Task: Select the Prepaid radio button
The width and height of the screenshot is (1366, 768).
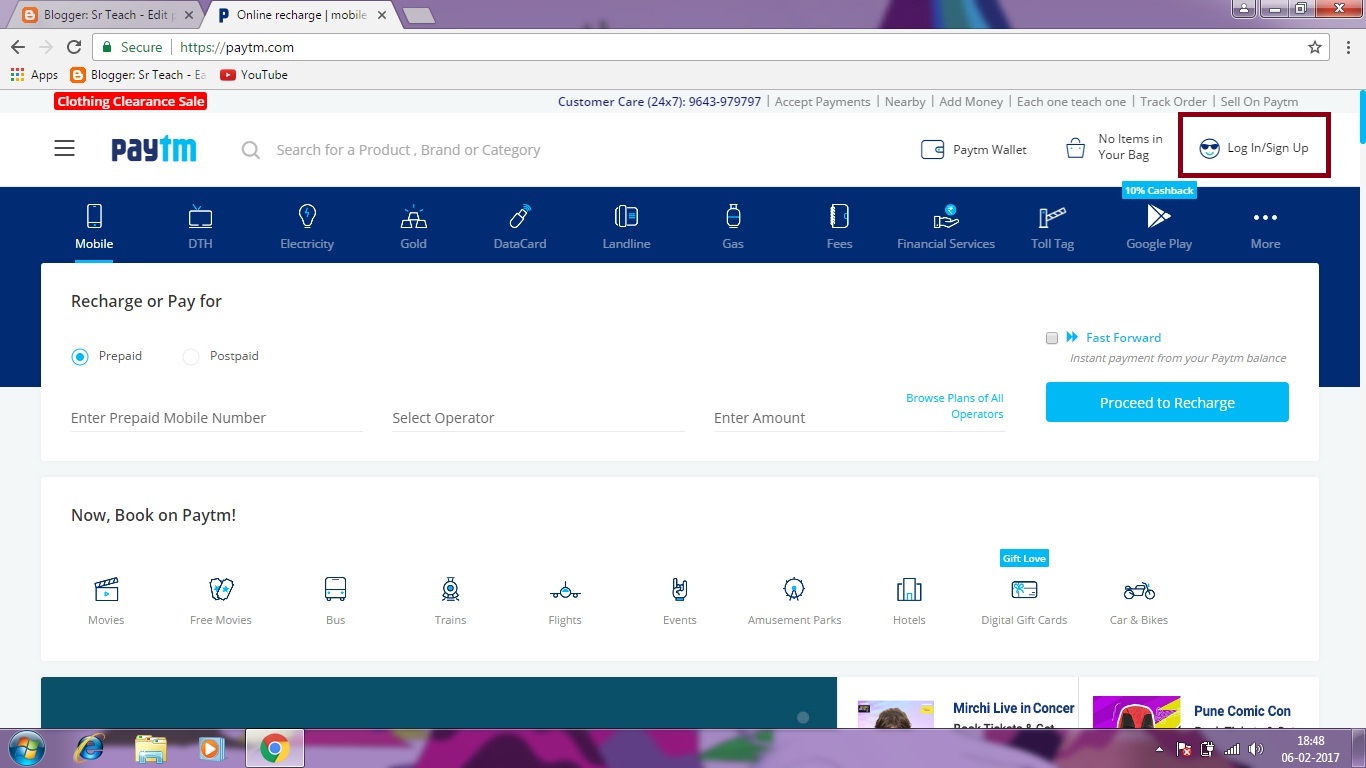Action: (x=80, y=356)
